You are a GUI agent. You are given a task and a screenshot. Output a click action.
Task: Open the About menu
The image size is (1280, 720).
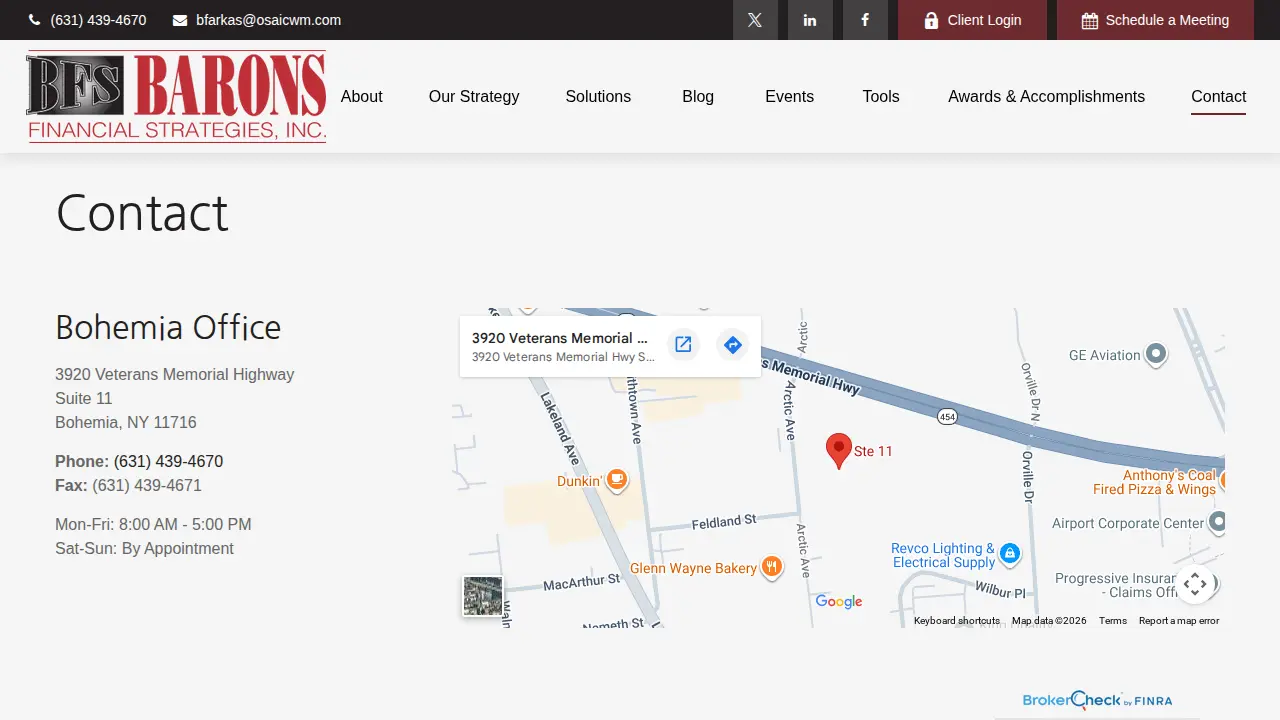(361, 97)
